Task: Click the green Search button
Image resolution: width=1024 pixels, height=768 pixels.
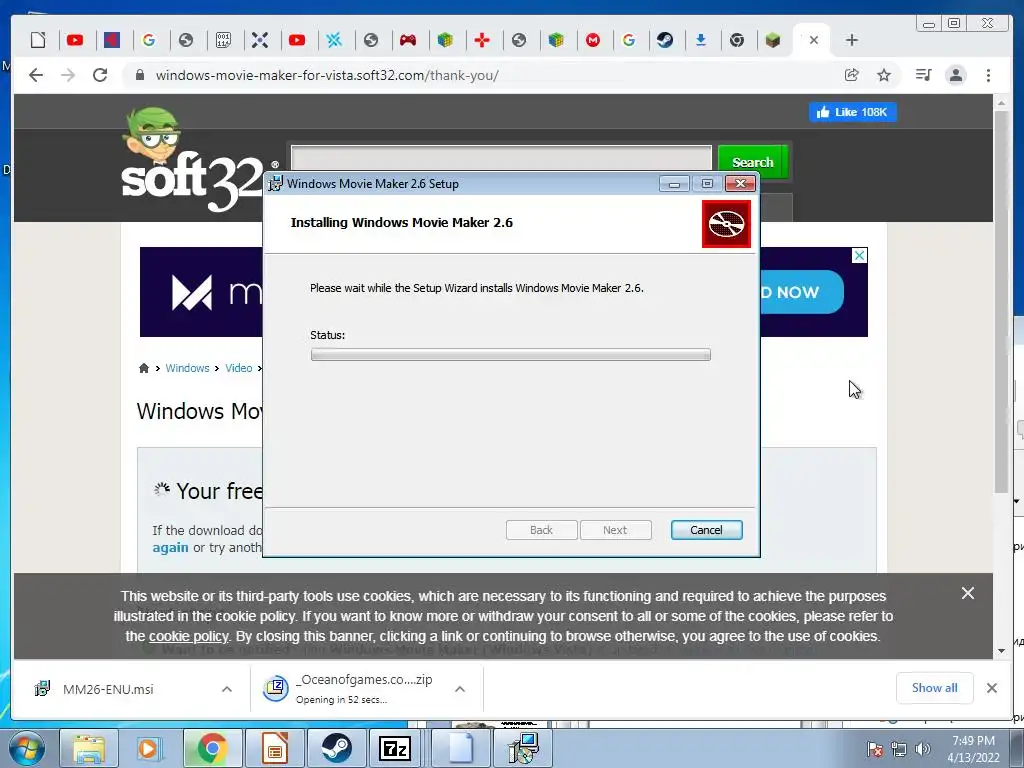Action: point(752,162)
